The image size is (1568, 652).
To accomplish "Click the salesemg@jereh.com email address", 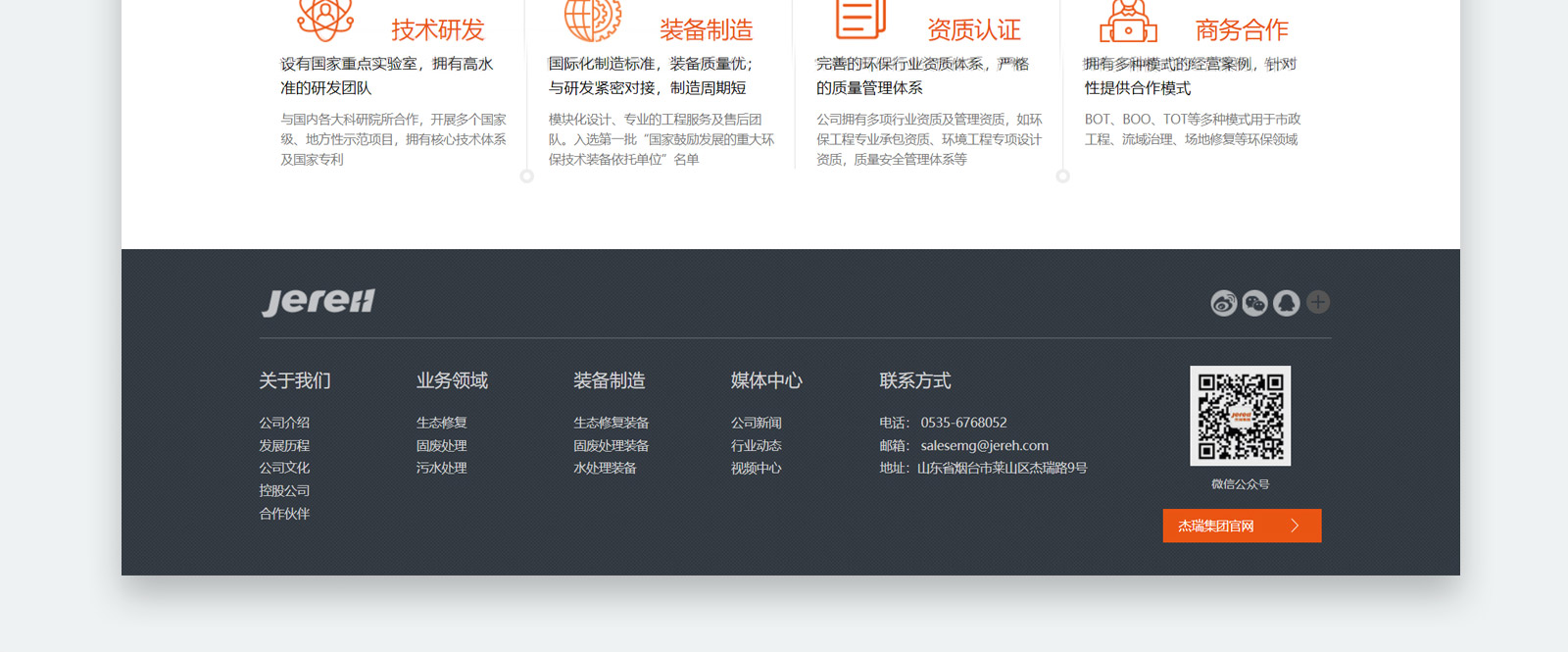I will (984, 445).
